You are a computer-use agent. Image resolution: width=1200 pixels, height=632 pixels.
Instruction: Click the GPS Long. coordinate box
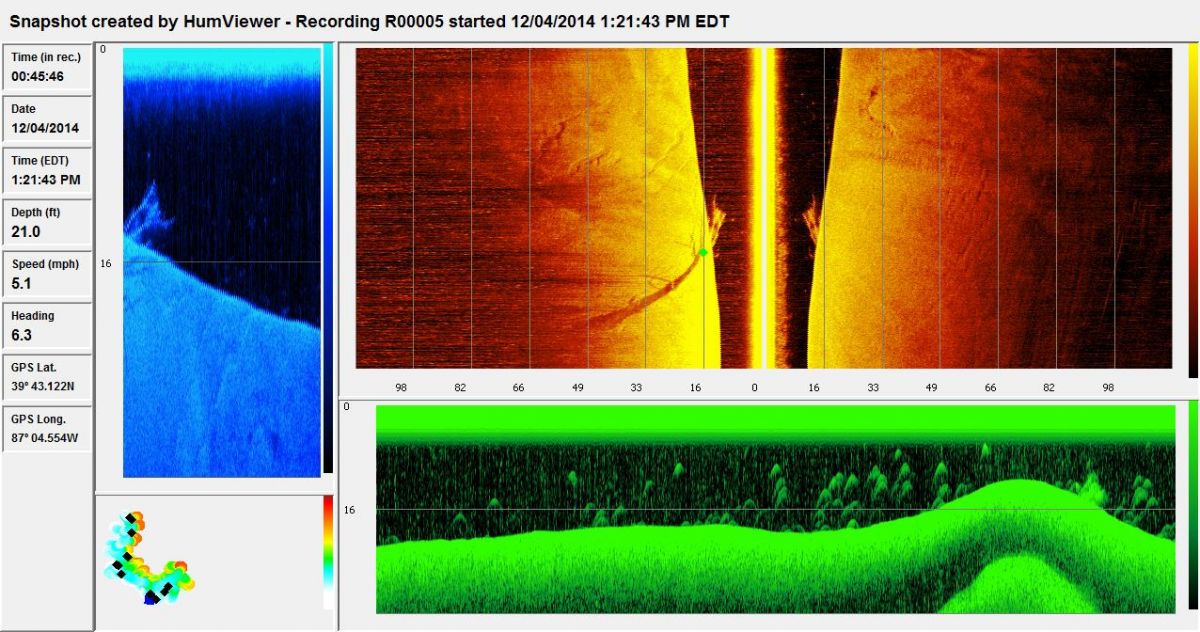click(46, 428)
